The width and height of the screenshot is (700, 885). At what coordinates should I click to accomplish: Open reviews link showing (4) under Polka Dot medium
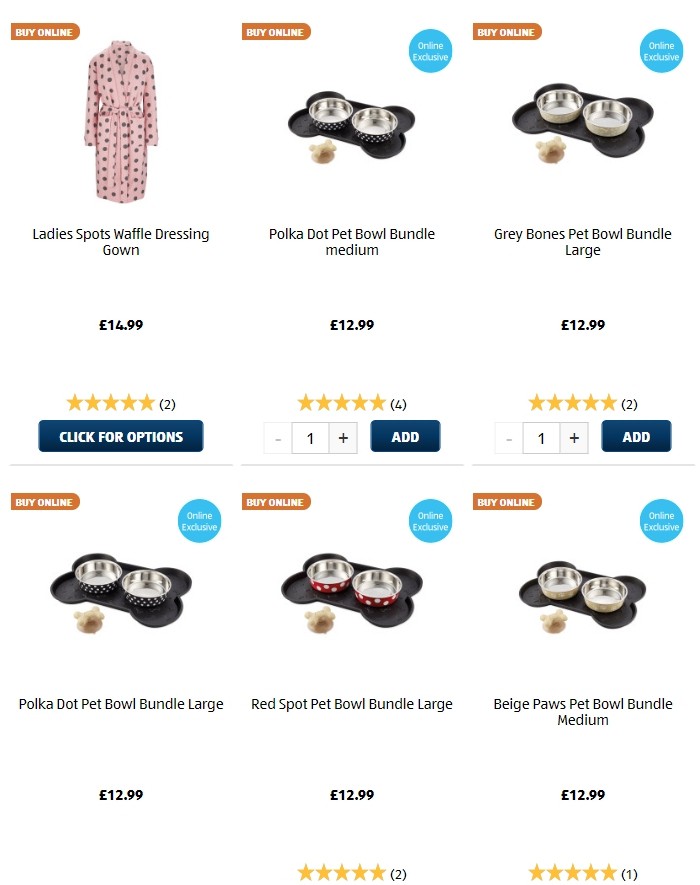[397, 404]
